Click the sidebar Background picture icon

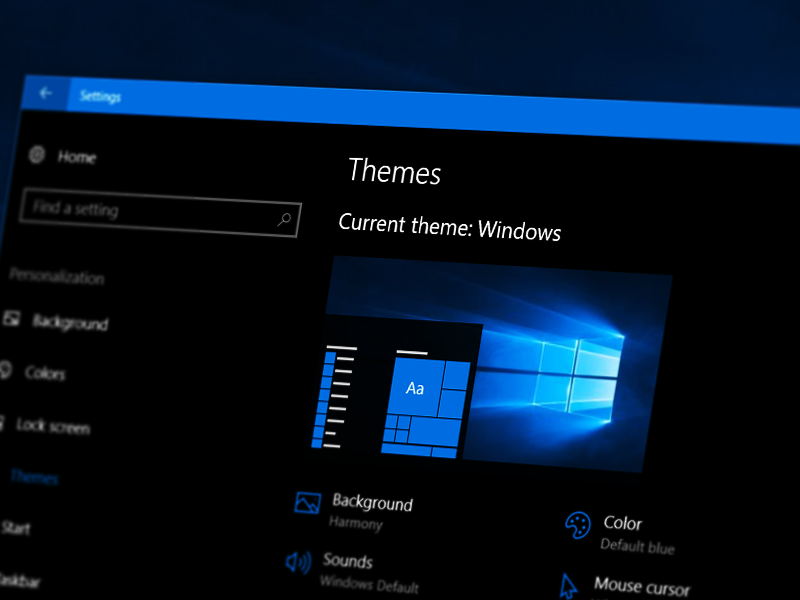(x=12, y=319)
